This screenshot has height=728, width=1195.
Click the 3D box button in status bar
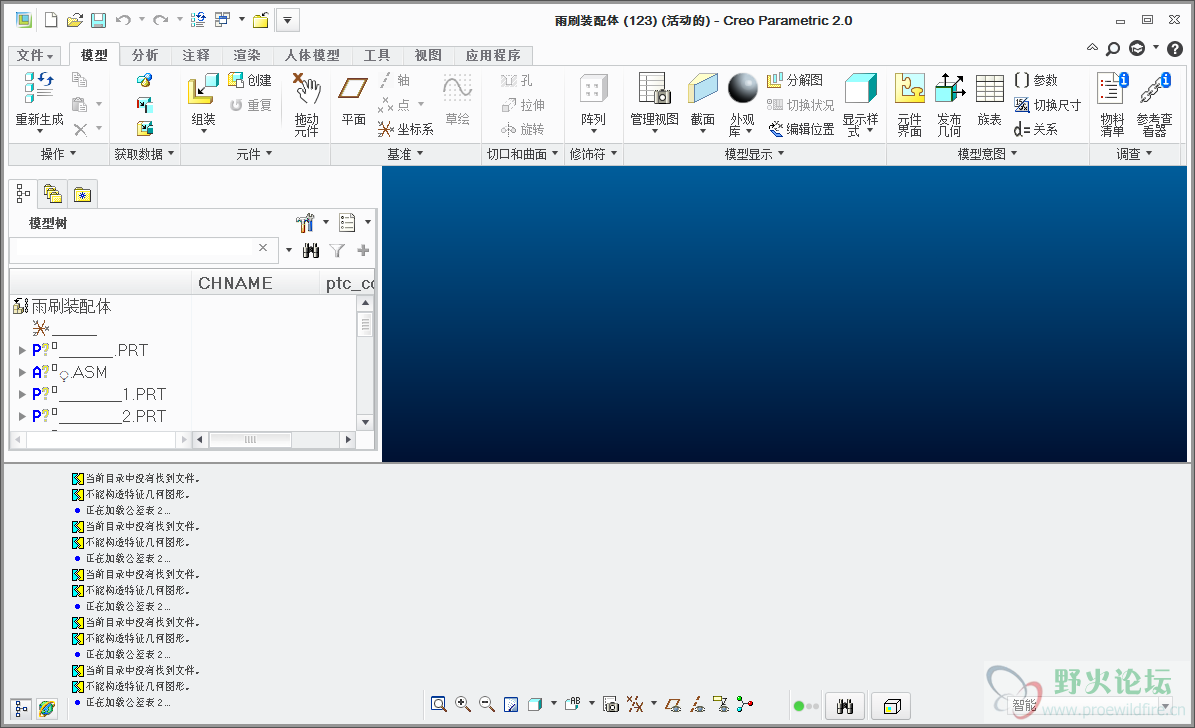pos(892,706)
